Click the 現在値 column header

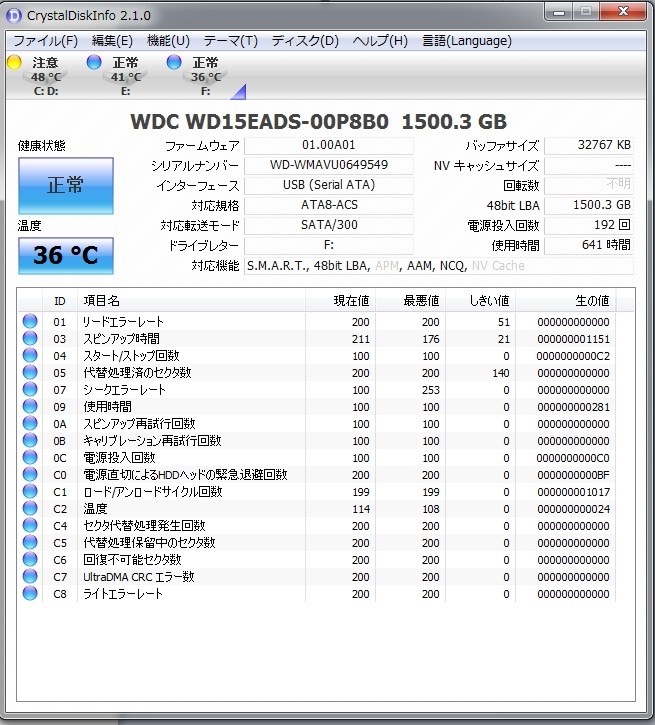click(x=340, y=301)
